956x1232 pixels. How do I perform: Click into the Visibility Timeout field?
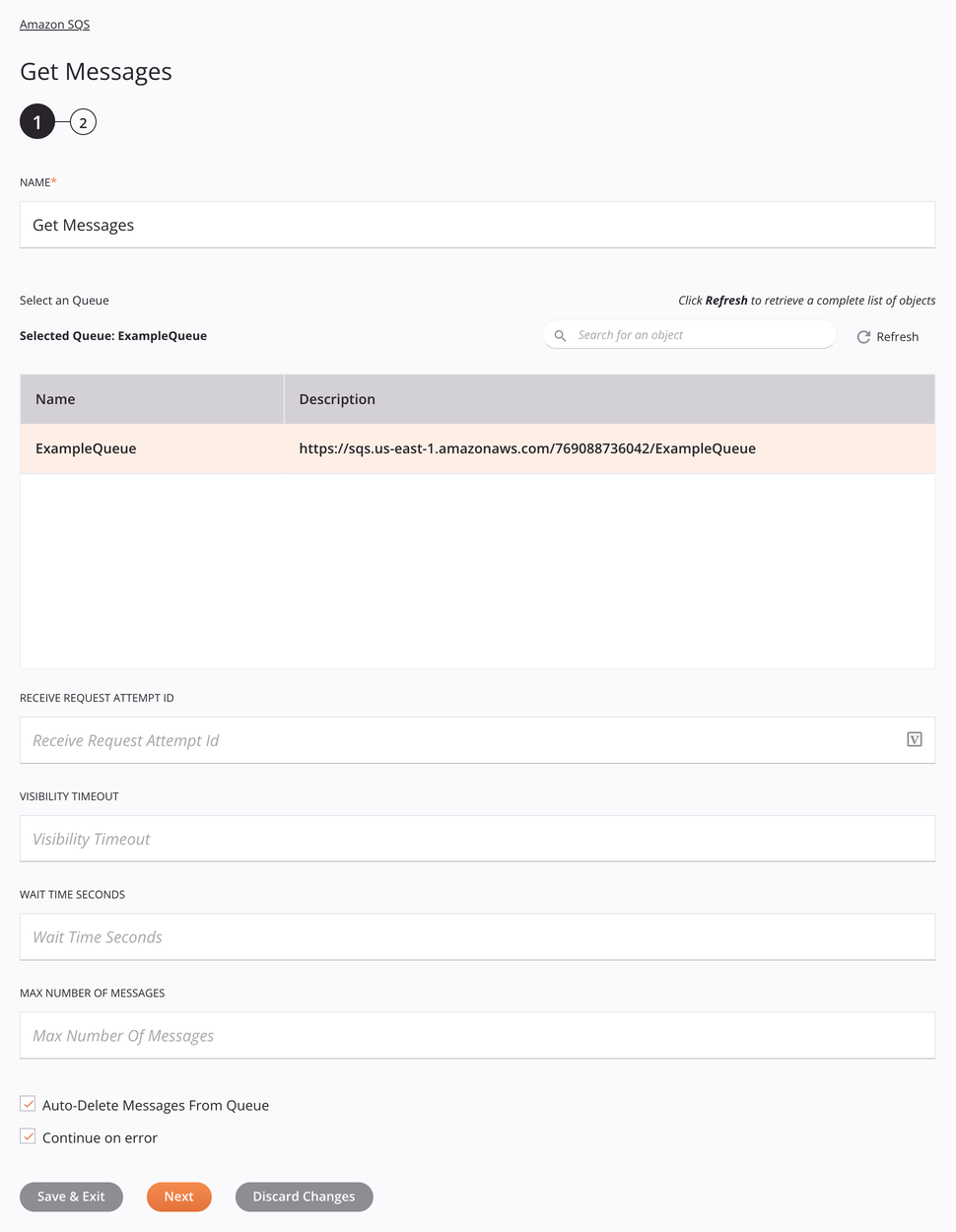[477, 839]
